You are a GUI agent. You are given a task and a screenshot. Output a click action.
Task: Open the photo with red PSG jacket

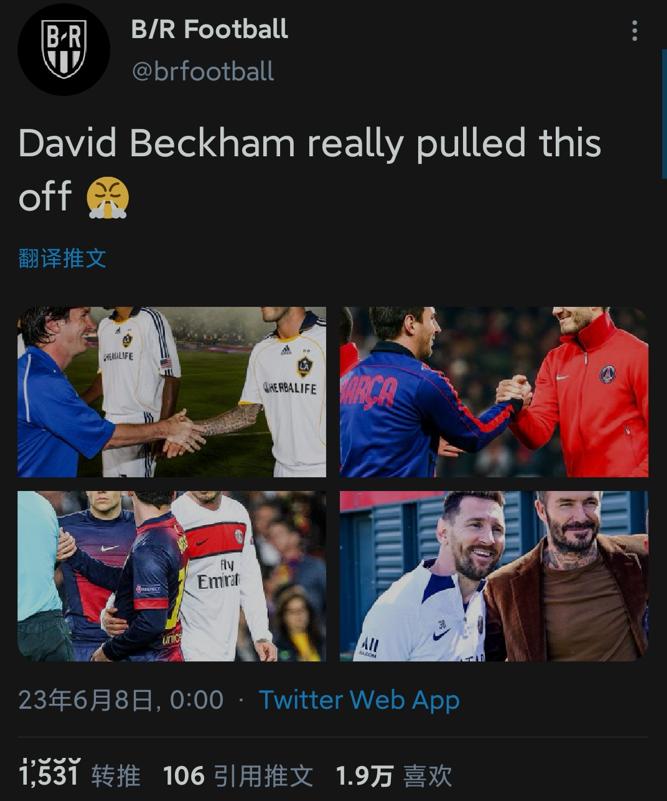click(x=494, y=392)
